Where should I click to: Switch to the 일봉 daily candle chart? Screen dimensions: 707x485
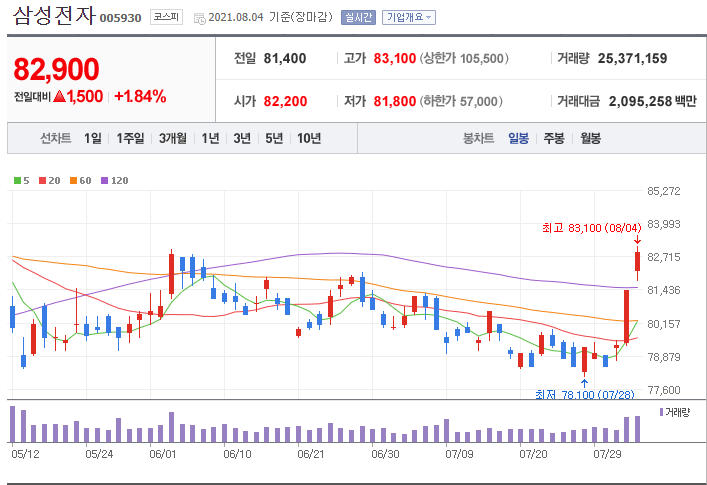[x=519, y=138]
